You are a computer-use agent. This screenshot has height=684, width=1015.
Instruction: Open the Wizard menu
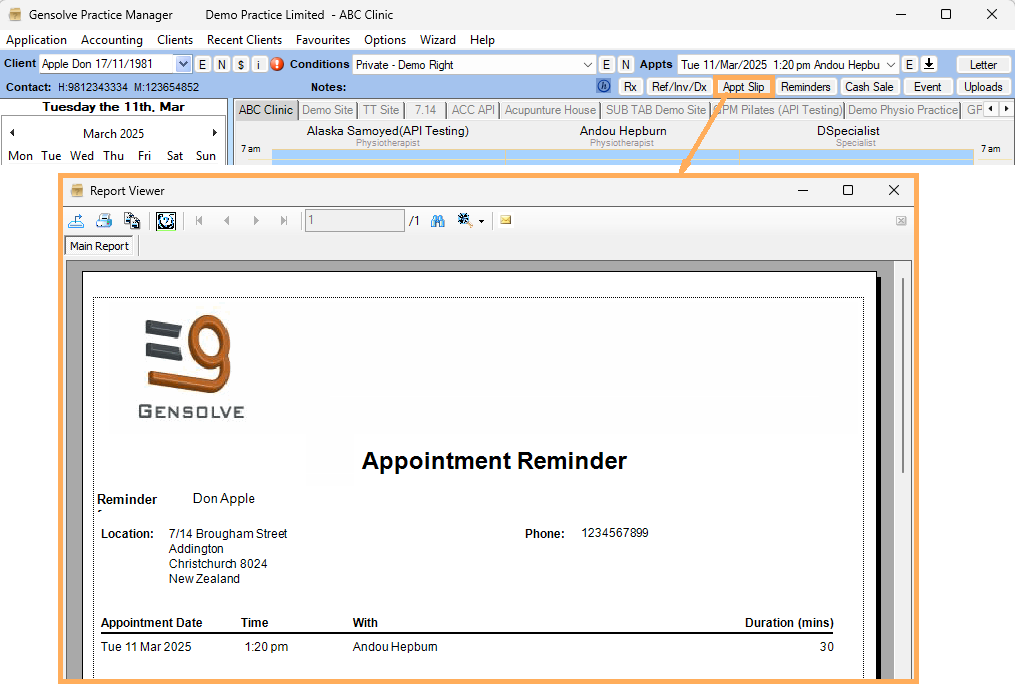click(x=438, y=39)
